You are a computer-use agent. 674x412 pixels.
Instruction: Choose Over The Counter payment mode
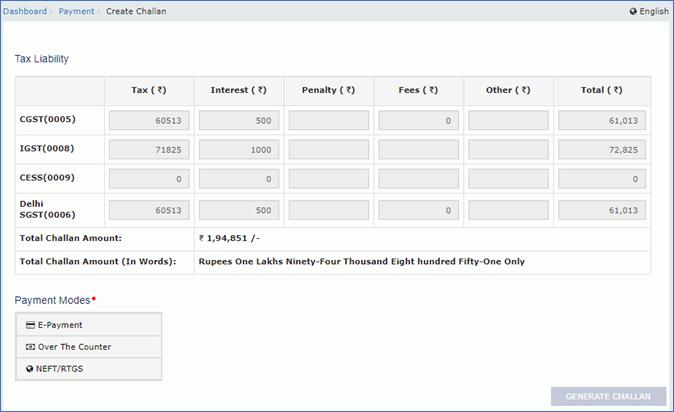[89, 347]
